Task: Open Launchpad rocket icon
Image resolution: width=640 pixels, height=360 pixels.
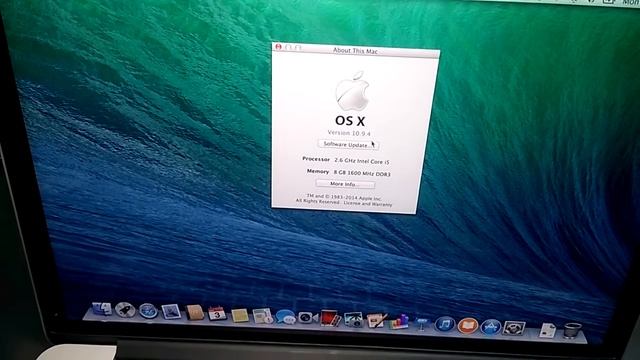Action: [x=125, y=310]
